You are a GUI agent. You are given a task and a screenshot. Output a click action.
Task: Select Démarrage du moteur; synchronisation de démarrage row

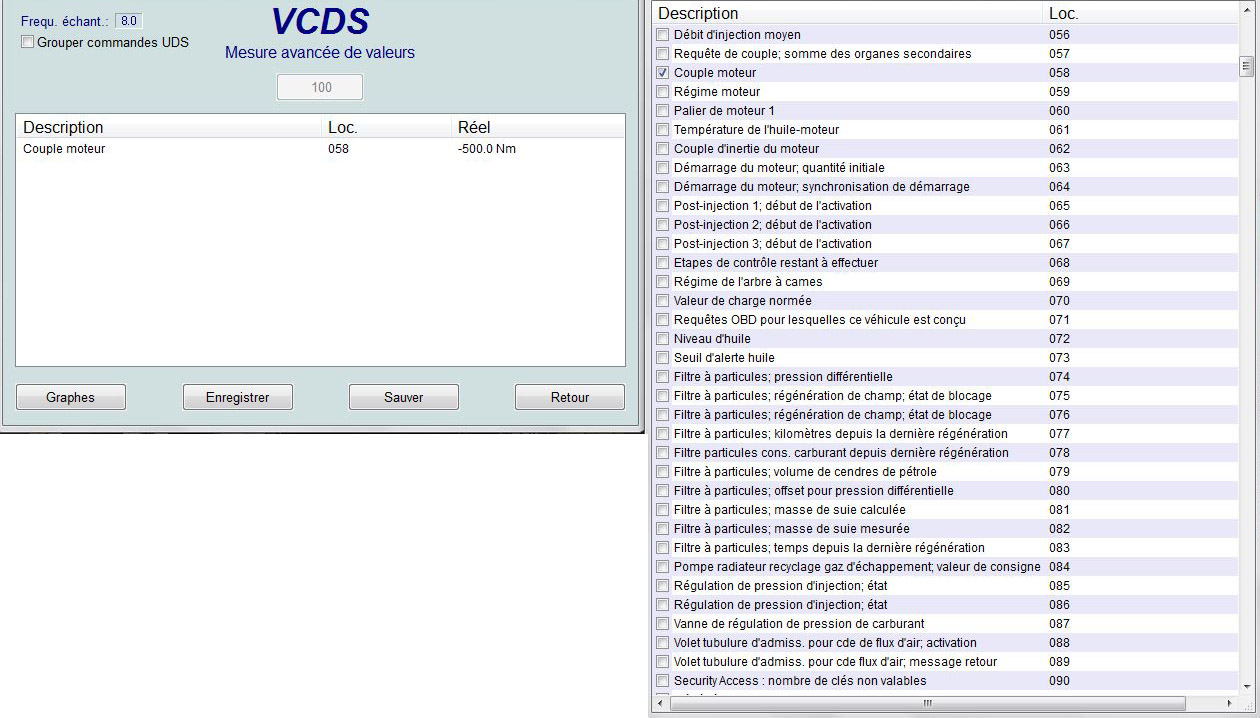[x=945, y=187]
